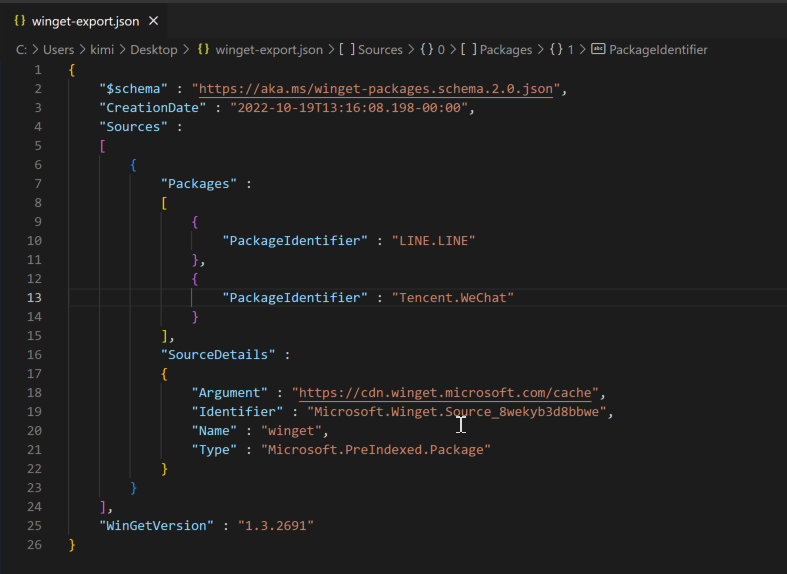The width and height of the screenshot is (787, 574).
Task: Click the "Packages" key on line 7
Action: pyautogui.click(x=198, y=184)
